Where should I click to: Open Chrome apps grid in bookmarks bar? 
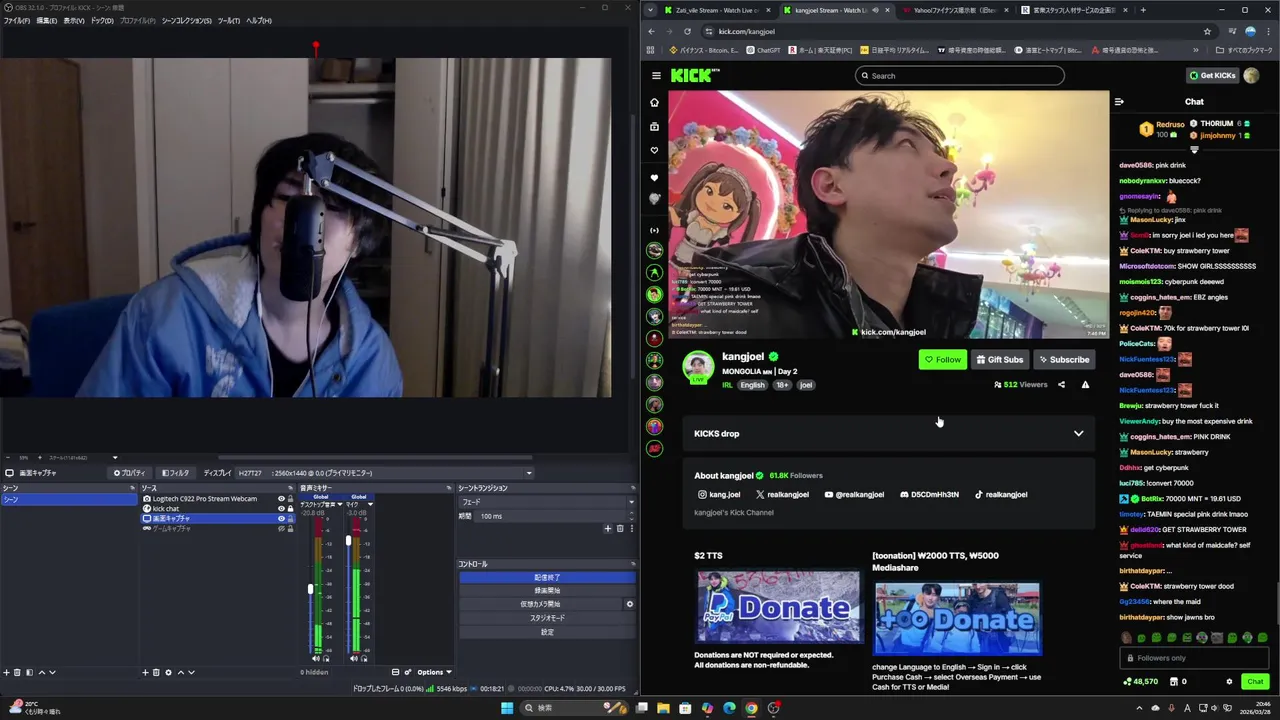pos(650,50)
